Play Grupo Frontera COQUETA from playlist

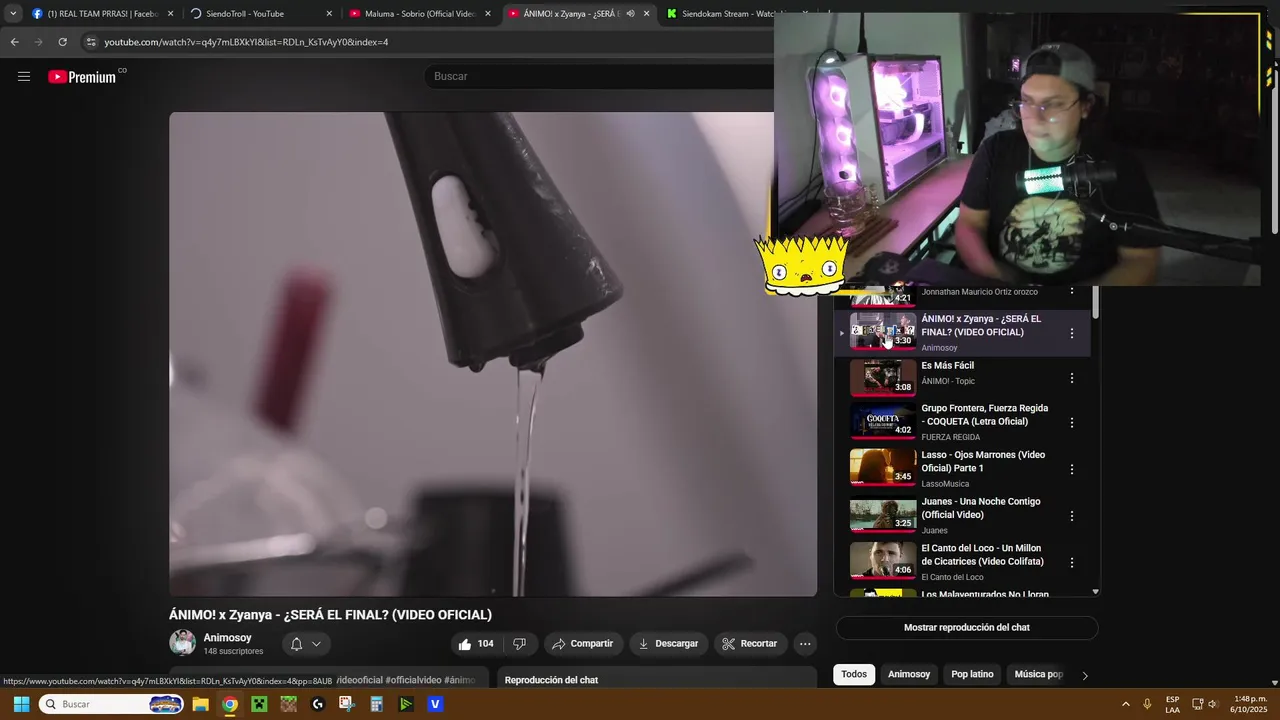962,422
